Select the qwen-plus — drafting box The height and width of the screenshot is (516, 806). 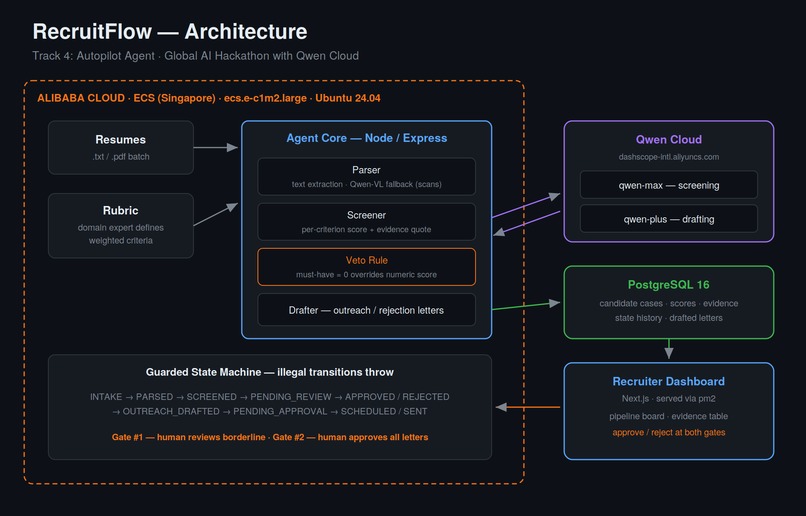(669, 219)
